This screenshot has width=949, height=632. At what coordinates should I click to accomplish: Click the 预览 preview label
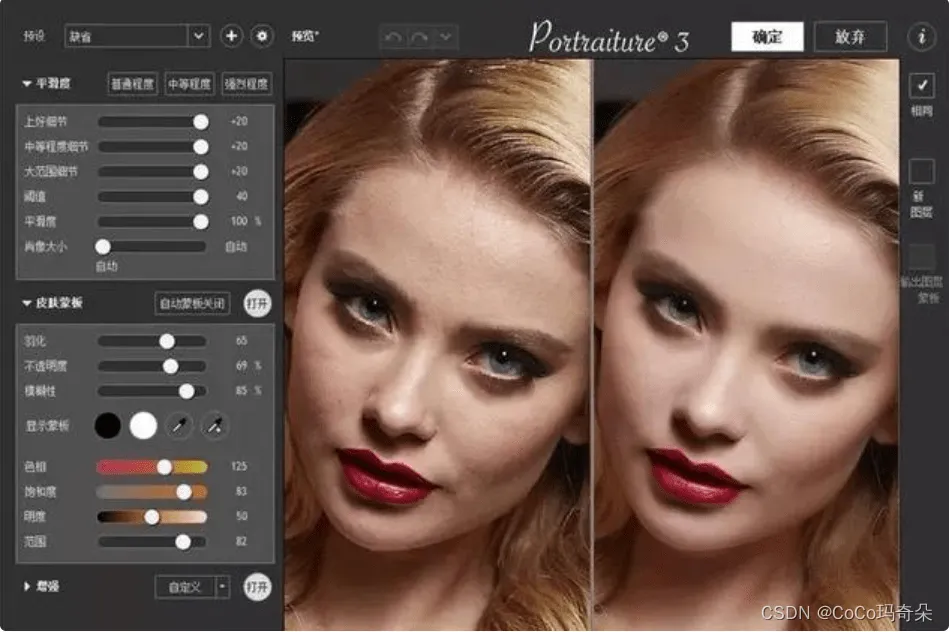click(x=305, y=36)
